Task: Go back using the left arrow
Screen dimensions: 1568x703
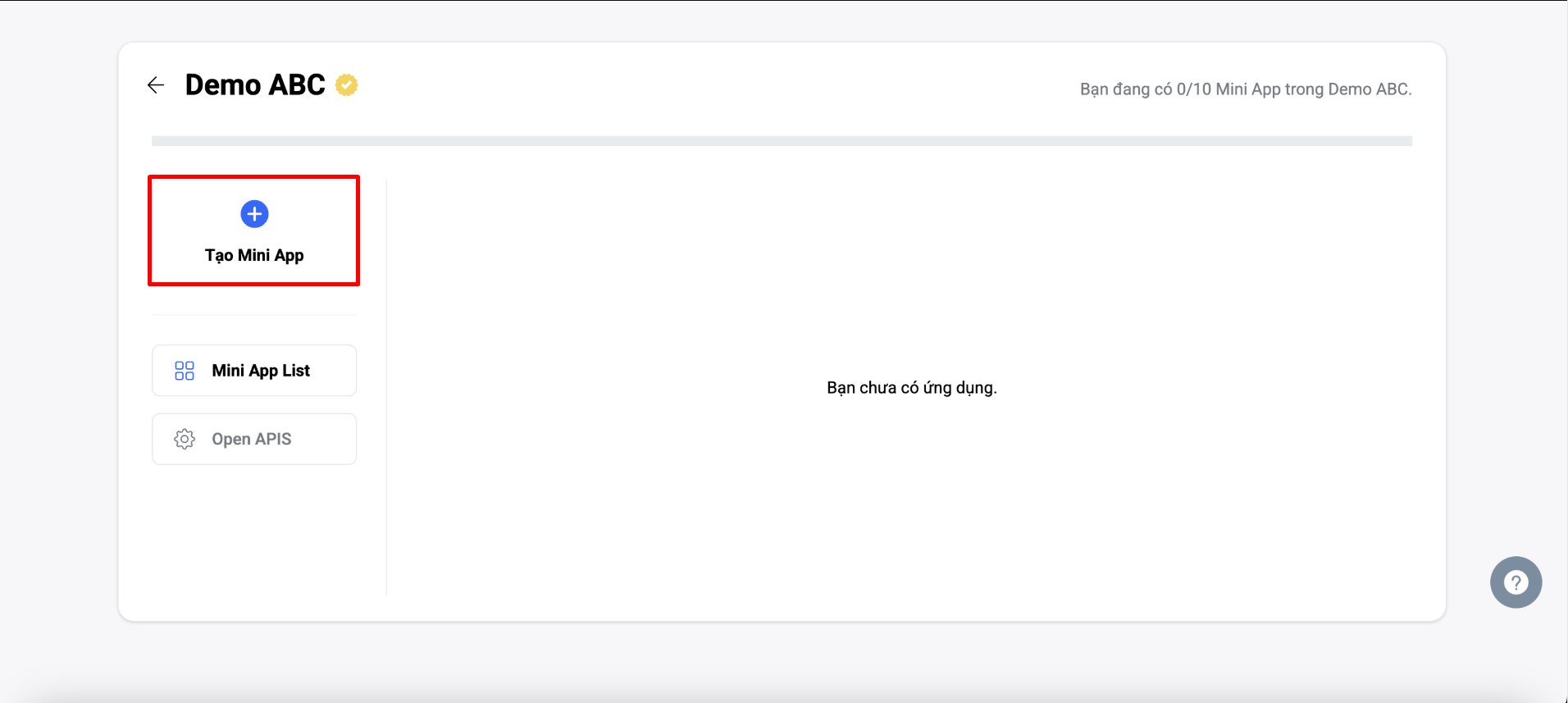Action: coord(156,85)
